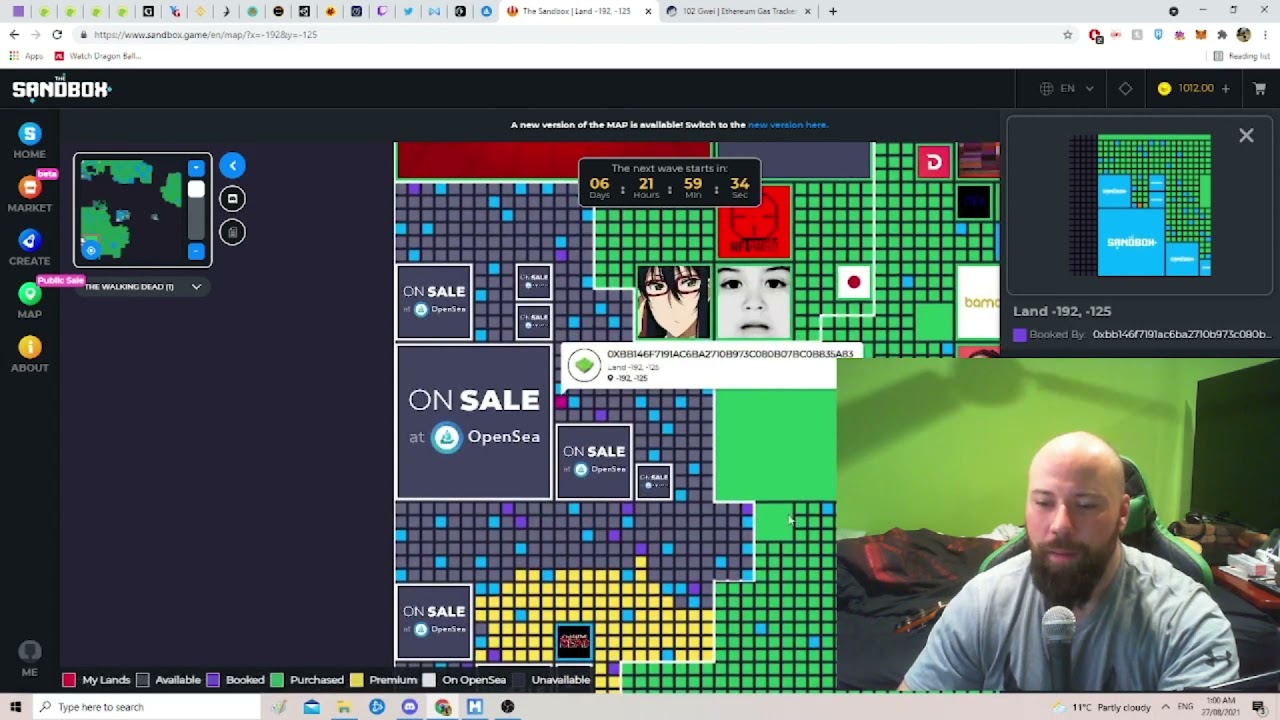Click the anime girl with glasses land
The width and height of the screenshot is (1280, 720).
(674, 302)
